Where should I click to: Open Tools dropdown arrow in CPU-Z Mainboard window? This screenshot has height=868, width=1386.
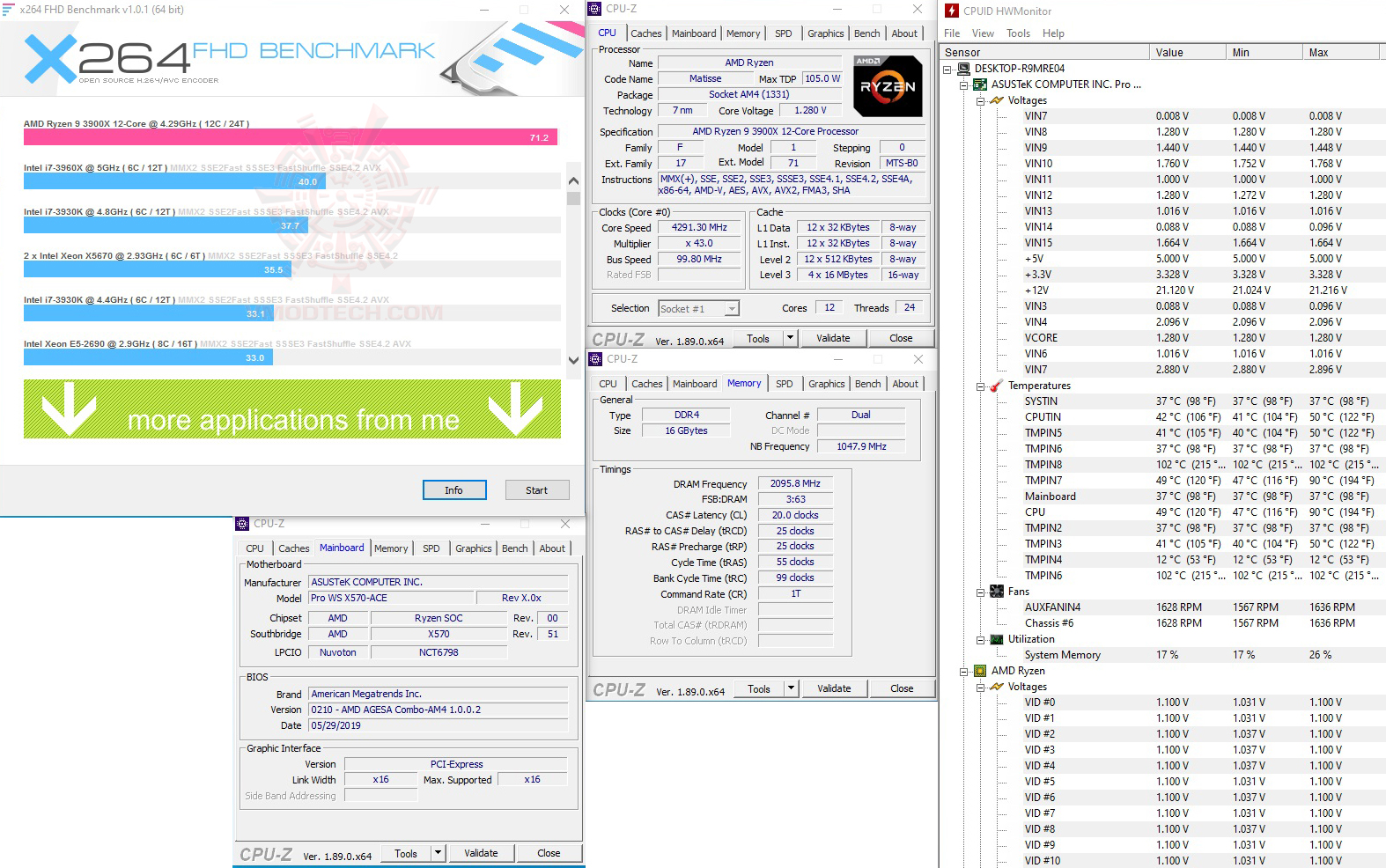tap(438, 853)
